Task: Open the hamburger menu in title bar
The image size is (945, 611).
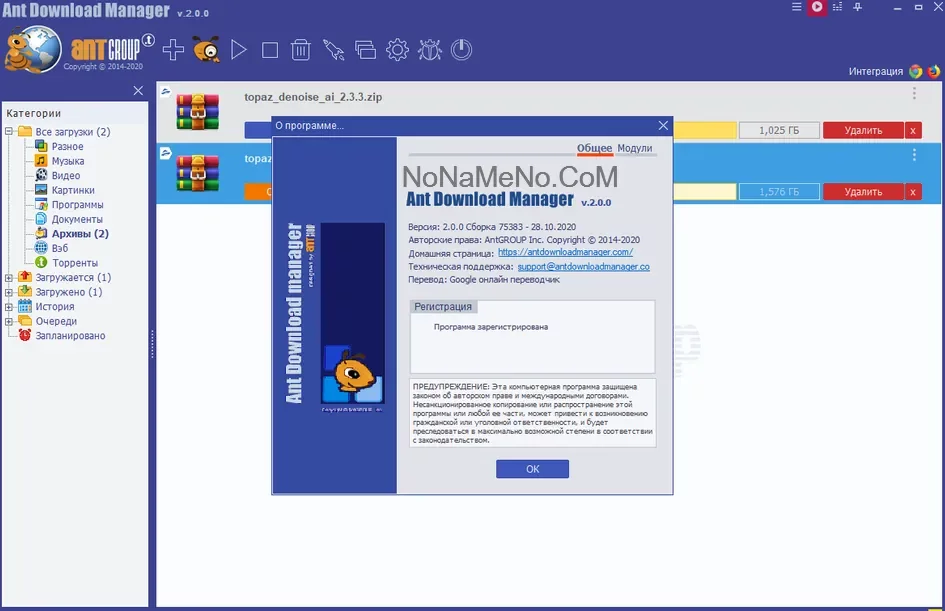Action: click(796, 7)
